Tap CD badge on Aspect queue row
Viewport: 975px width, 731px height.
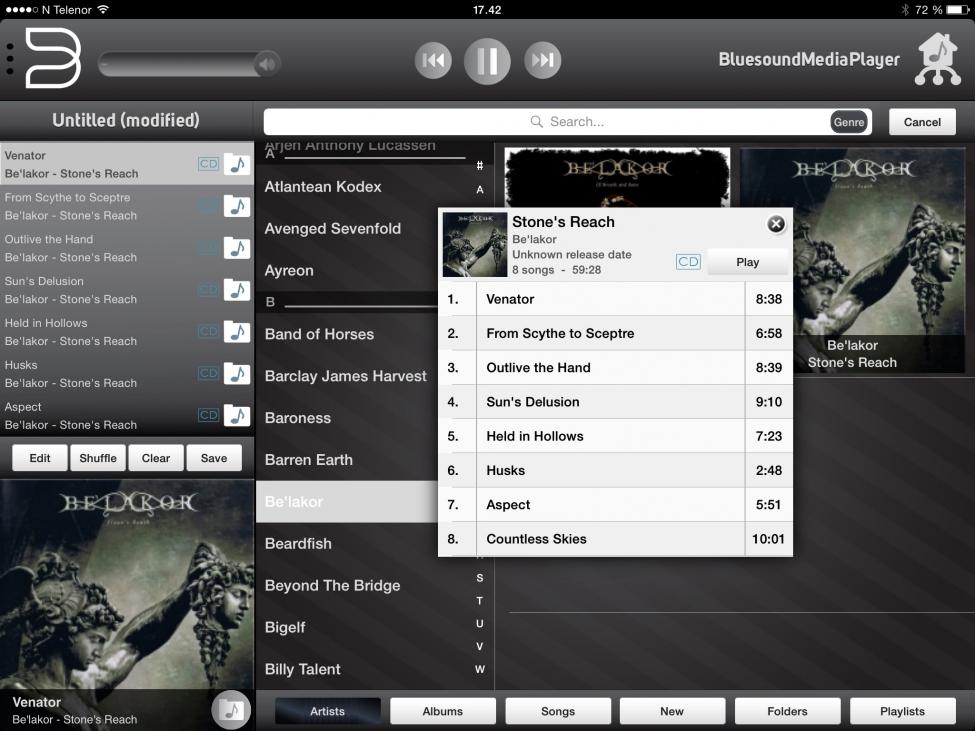tap(208, 415)
